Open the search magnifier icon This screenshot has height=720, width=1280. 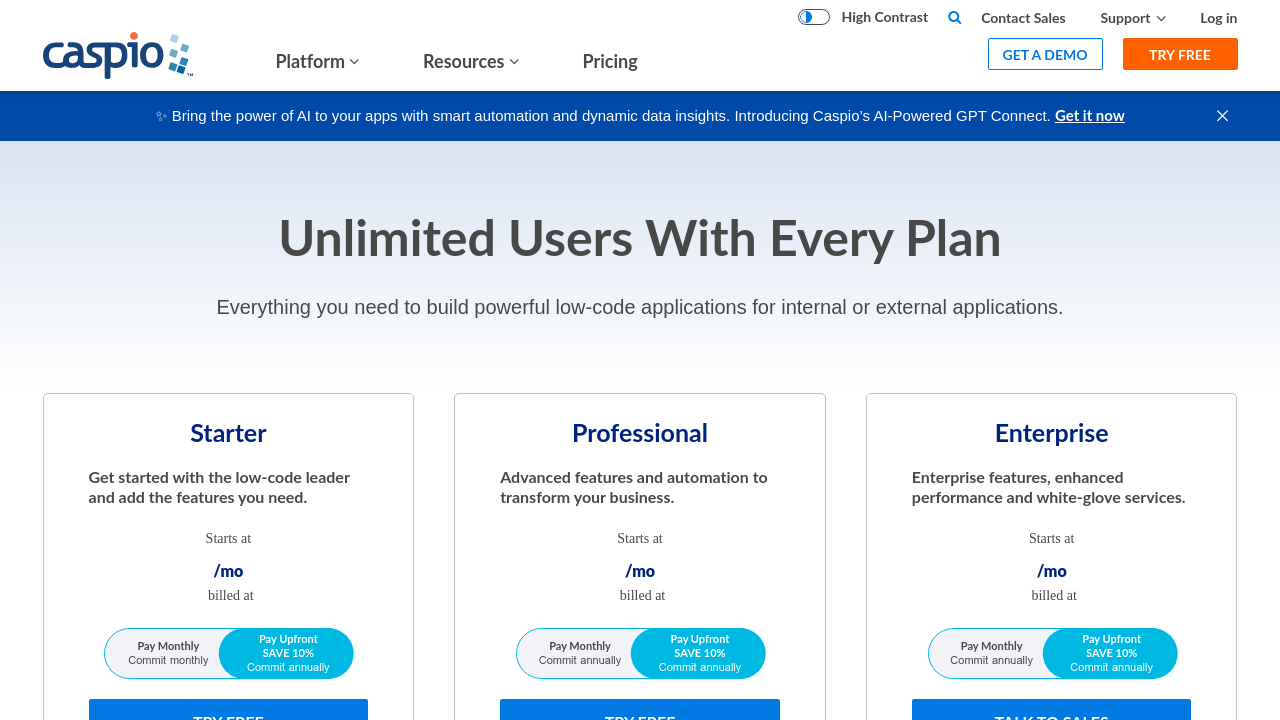pos(954,17)
